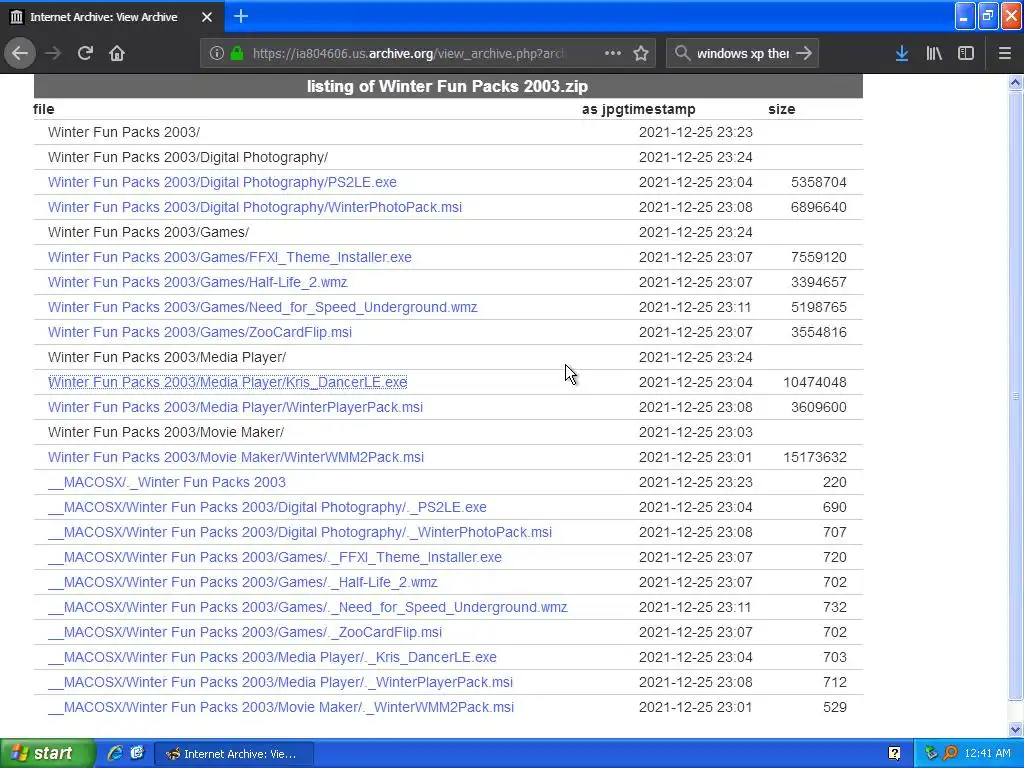The width and height of the screenshot is (1024, 768).
Task: Click the help question mark tray icon
Action: coord(894,754)
